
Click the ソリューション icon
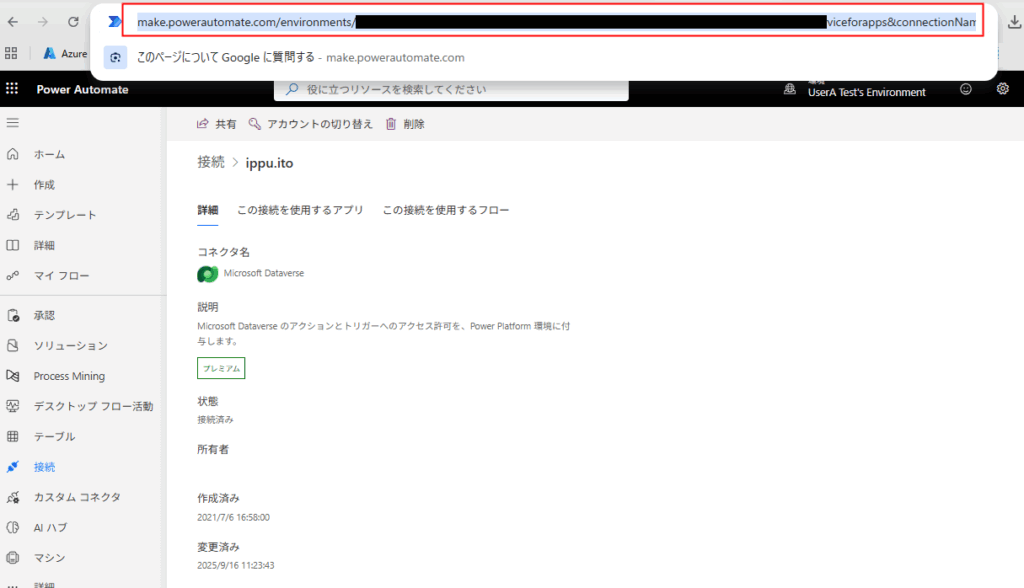(x=12, y=346)
